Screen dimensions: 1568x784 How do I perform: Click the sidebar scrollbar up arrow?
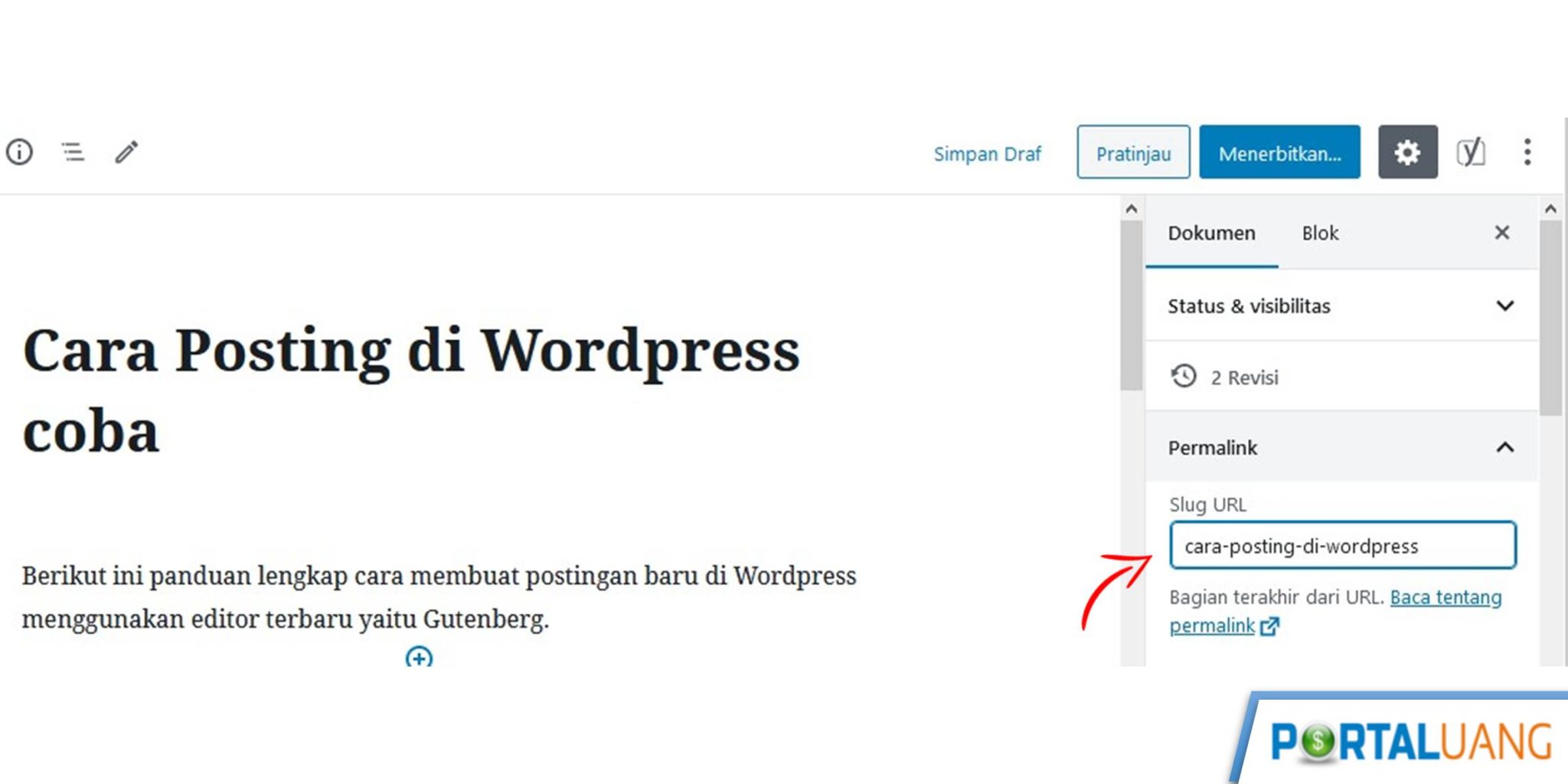1550,208
